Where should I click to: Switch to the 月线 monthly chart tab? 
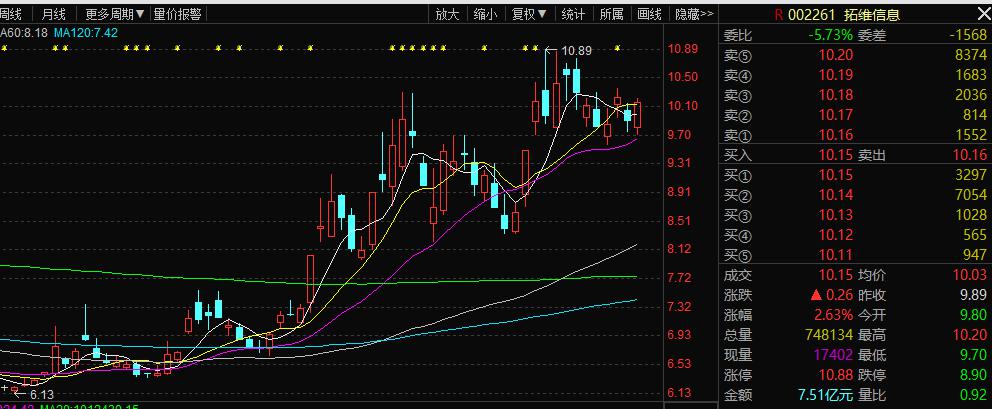coord(53,14)
